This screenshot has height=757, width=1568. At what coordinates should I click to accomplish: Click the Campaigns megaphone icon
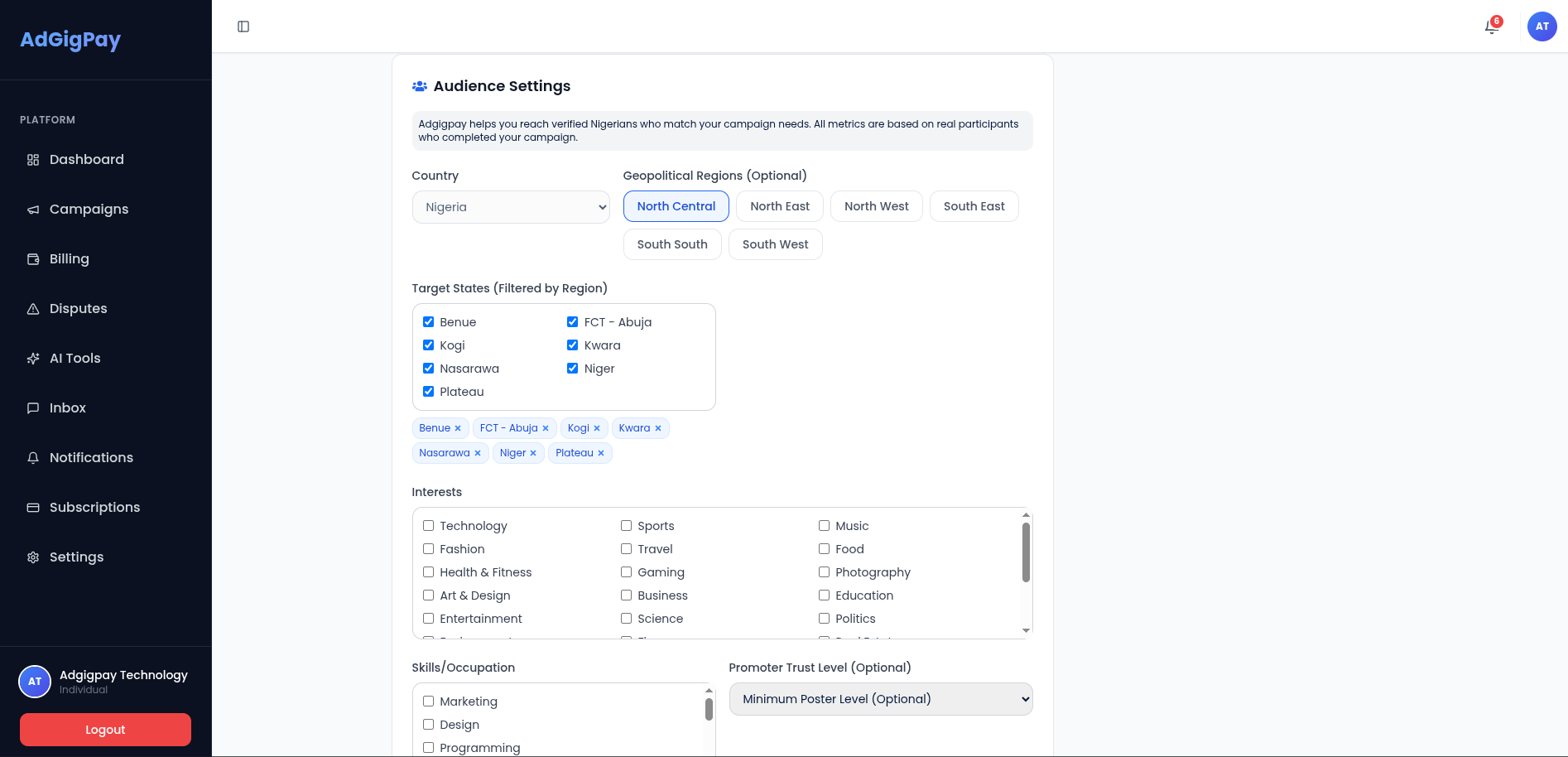click(33, 210)
